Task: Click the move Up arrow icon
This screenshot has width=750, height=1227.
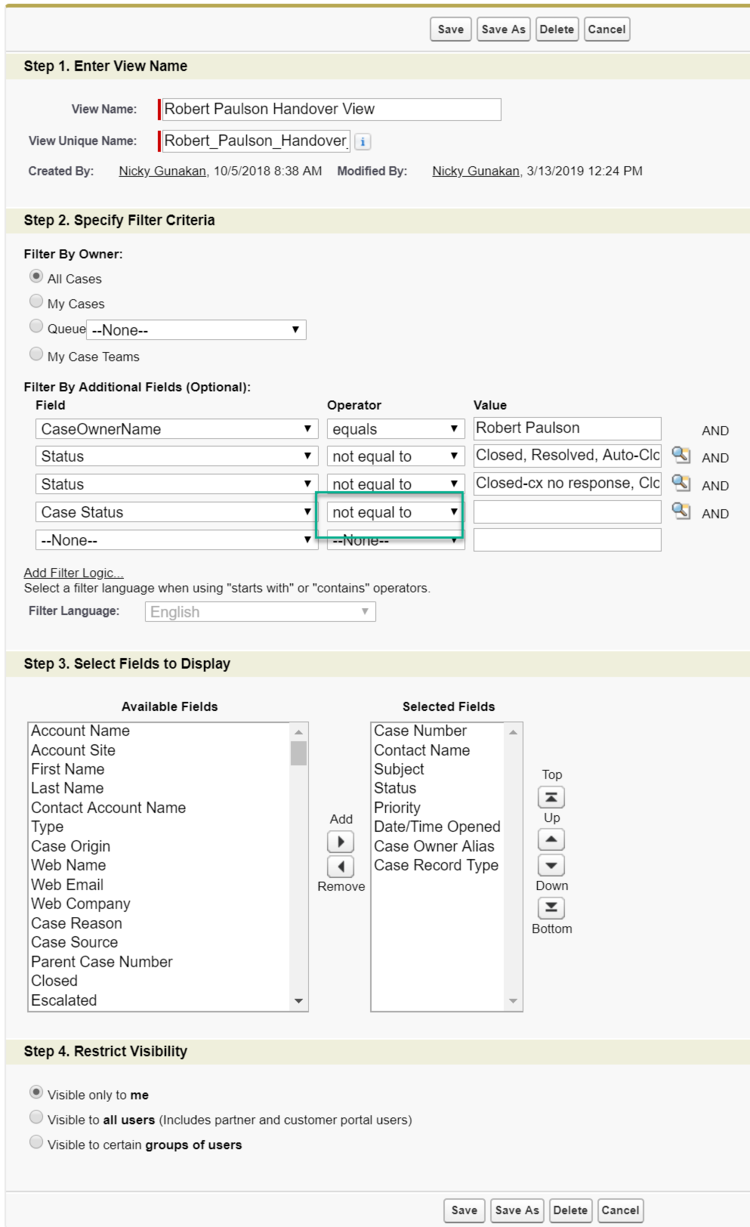Action: pos(552,841)
